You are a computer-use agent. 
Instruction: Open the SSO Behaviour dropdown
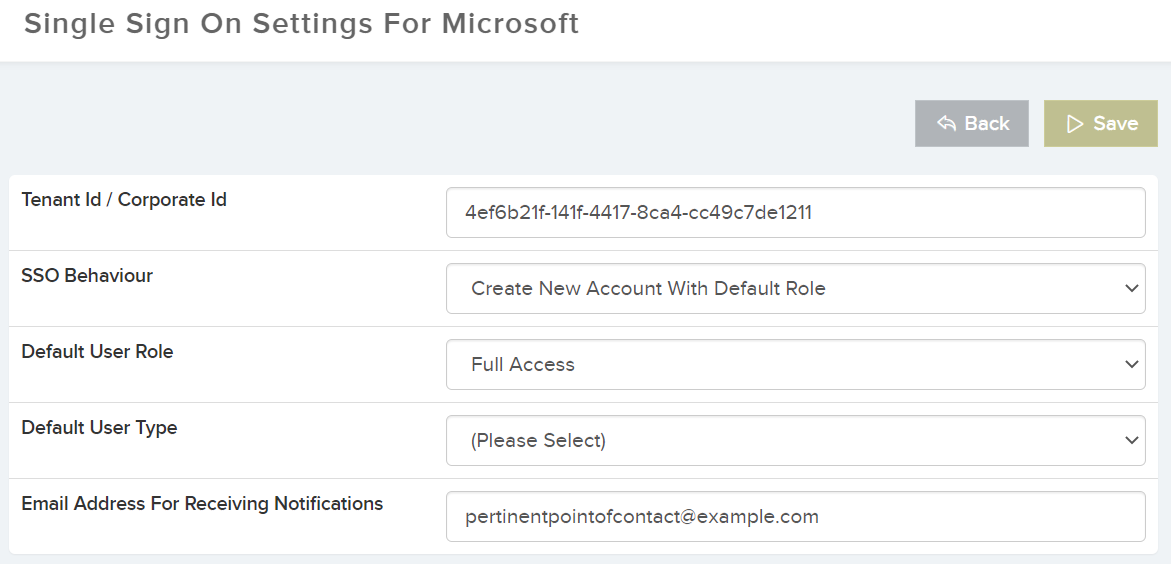(795, 289)
